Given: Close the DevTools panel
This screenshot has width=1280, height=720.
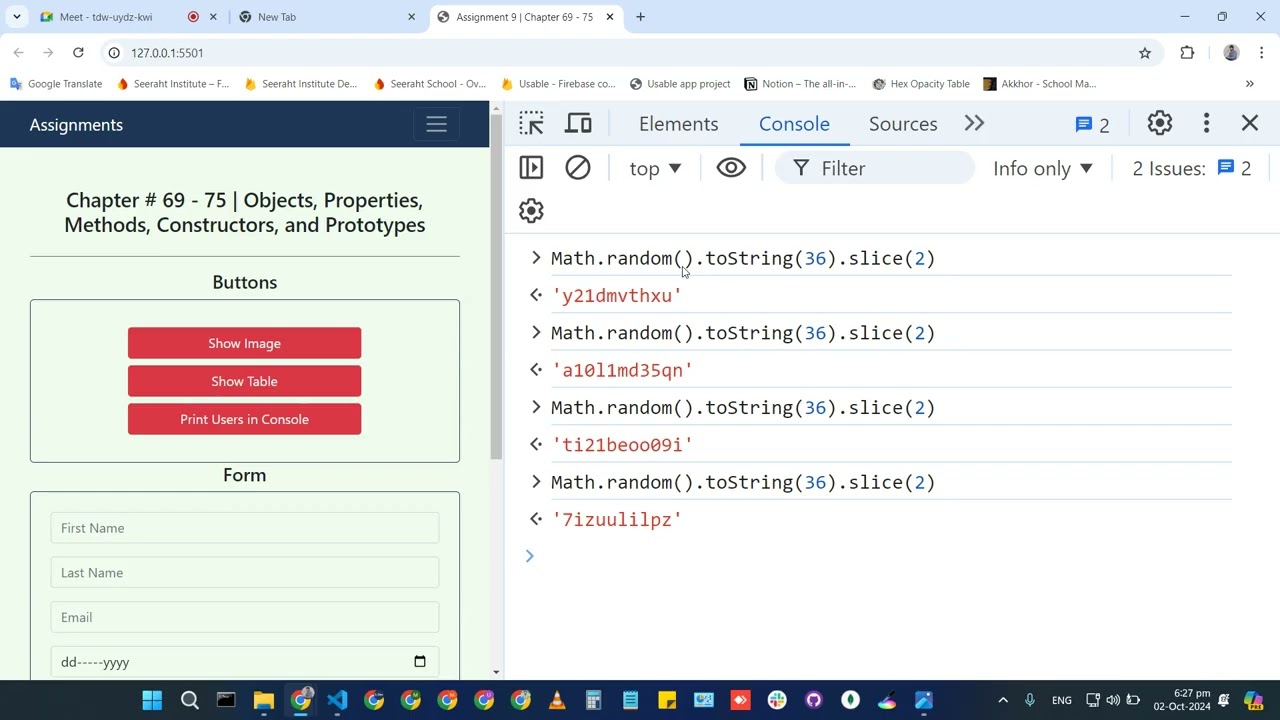Looking at the screenshot, I should tap(1250, 124).
